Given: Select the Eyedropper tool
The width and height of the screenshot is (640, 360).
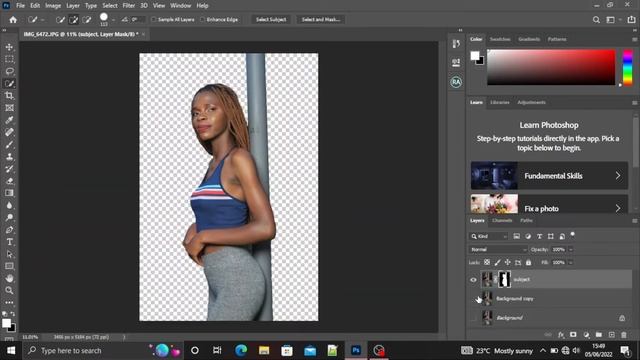Looking at the screenshot, I should 9,120.
